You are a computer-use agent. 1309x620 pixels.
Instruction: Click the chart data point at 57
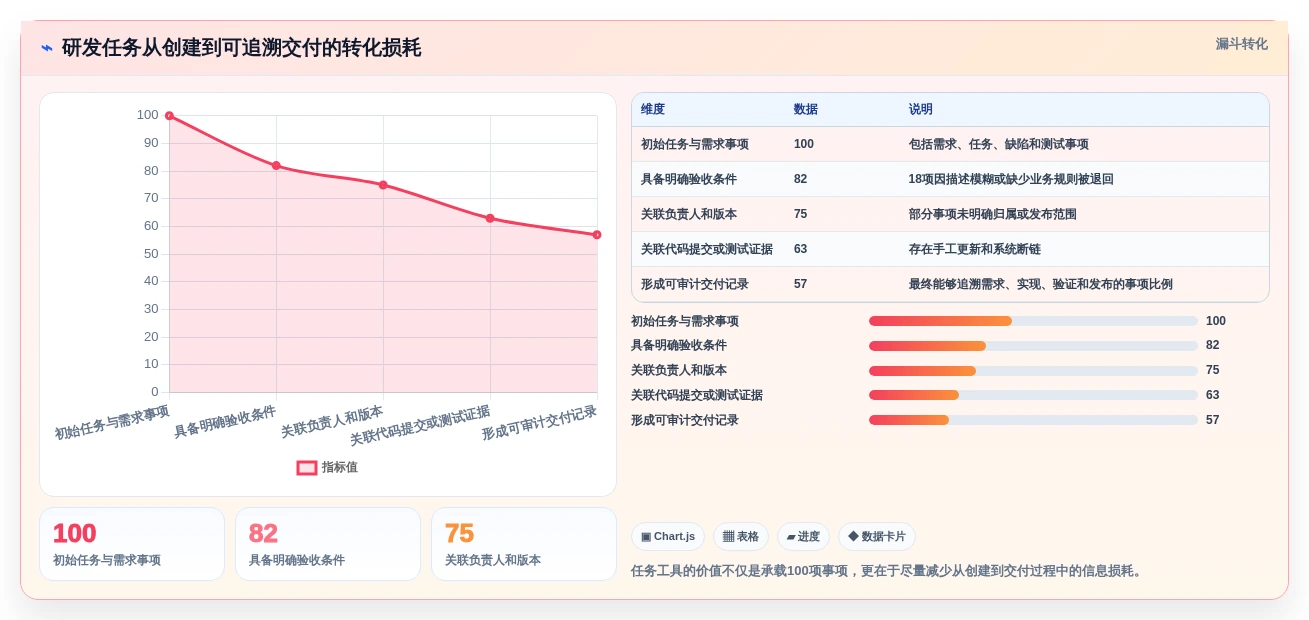[597, 235]
